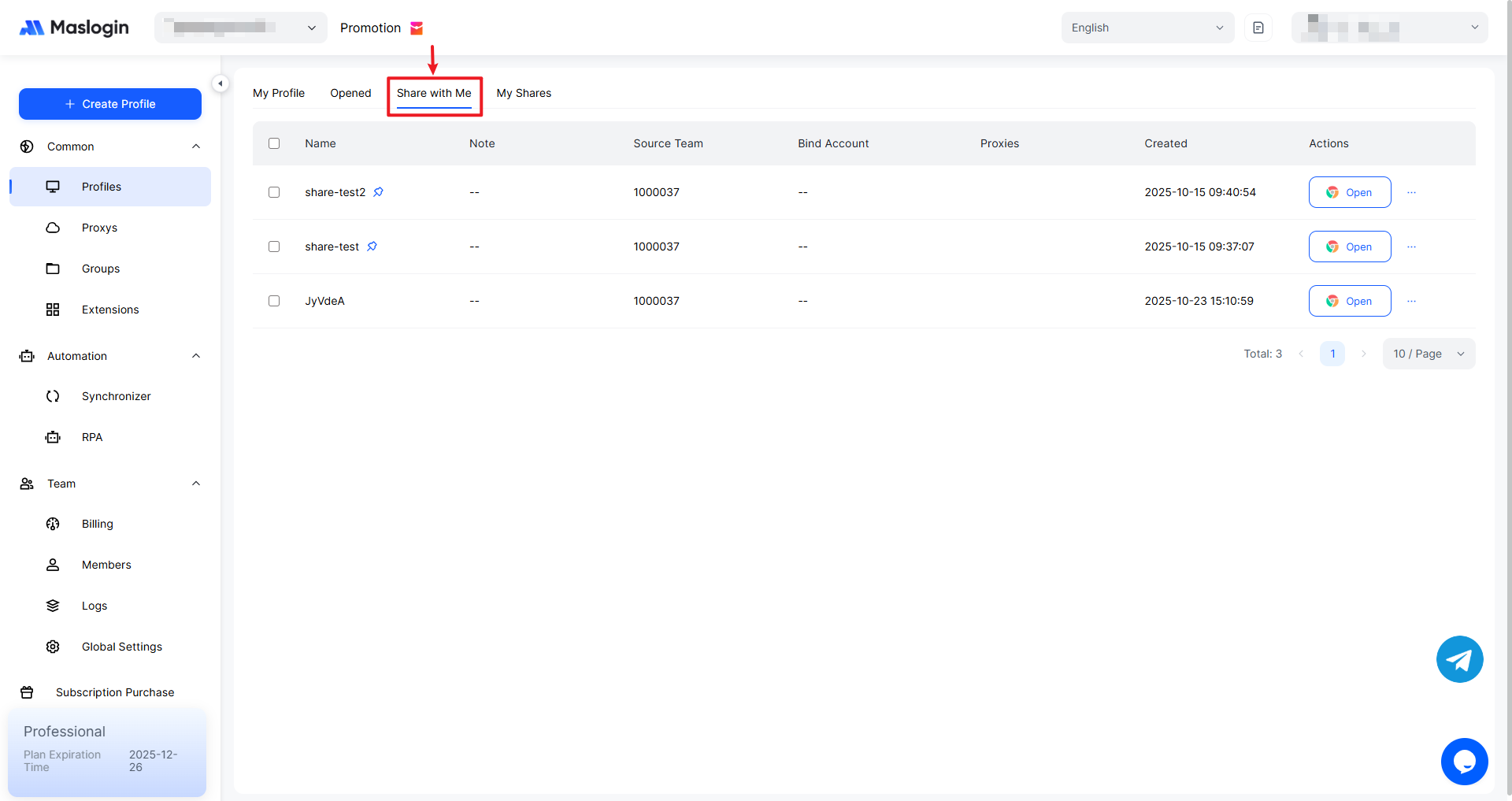Click the pin icon next to share-test2
The image size is (1512, 801).
(378, 192)
